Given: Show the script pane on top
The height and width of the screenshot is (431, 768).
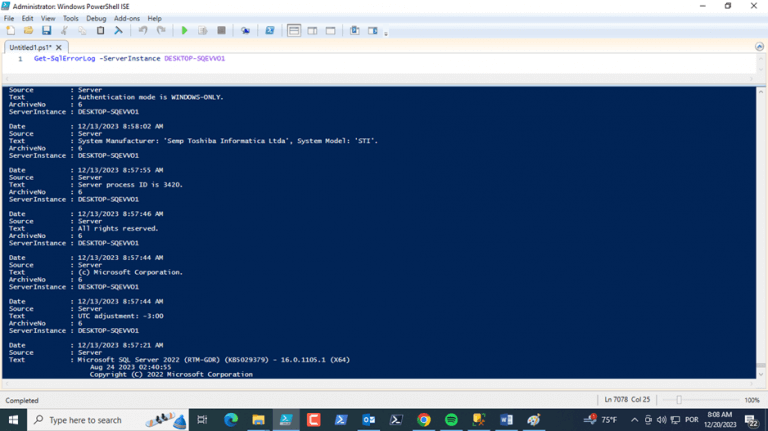Looking at the screenshot, I should tap(294, 30).
